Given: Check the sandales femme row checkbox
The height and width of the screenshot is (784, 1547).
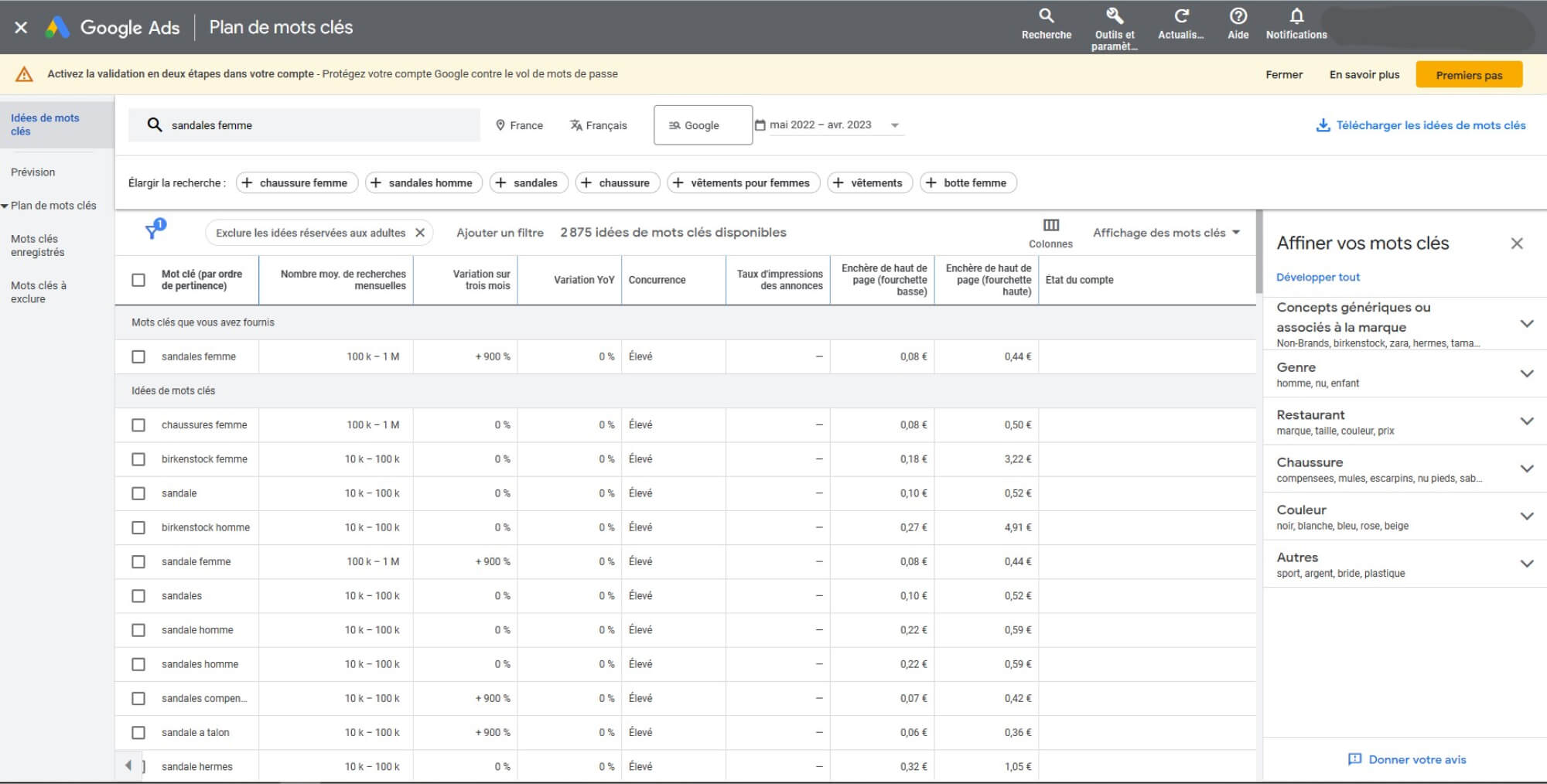Looking at the screenshot, I should pos(139,356).
